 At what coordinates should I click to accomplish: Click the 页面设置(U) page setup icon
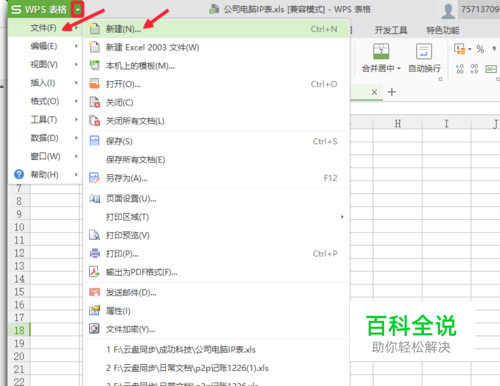95,199
